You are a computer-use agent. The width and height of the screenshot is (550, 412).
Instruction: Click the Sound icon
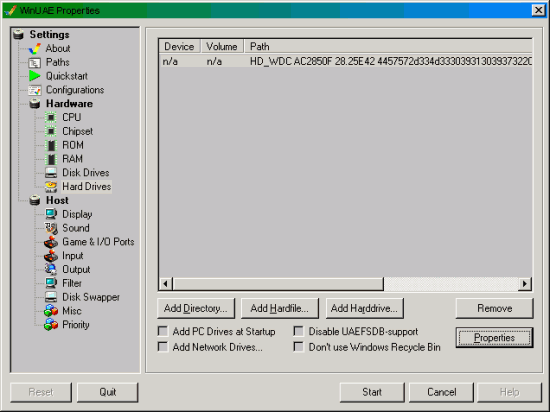coord(51,228)
